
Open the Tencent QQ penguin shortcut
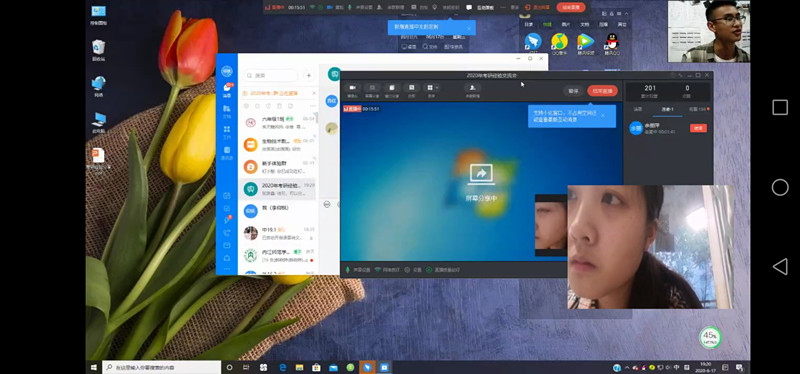tap(612, 41)
